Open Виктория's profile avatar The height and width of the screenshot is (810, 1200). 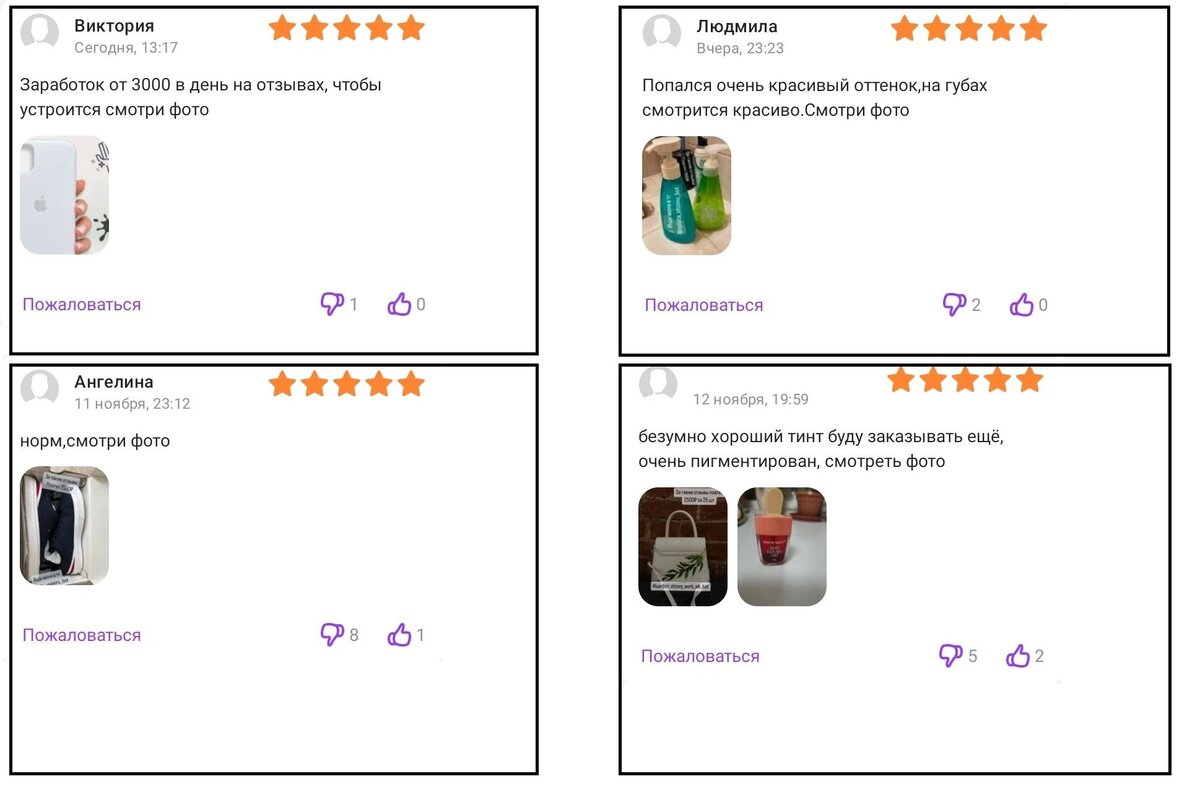pyautogui.click(x=40, y=33)
